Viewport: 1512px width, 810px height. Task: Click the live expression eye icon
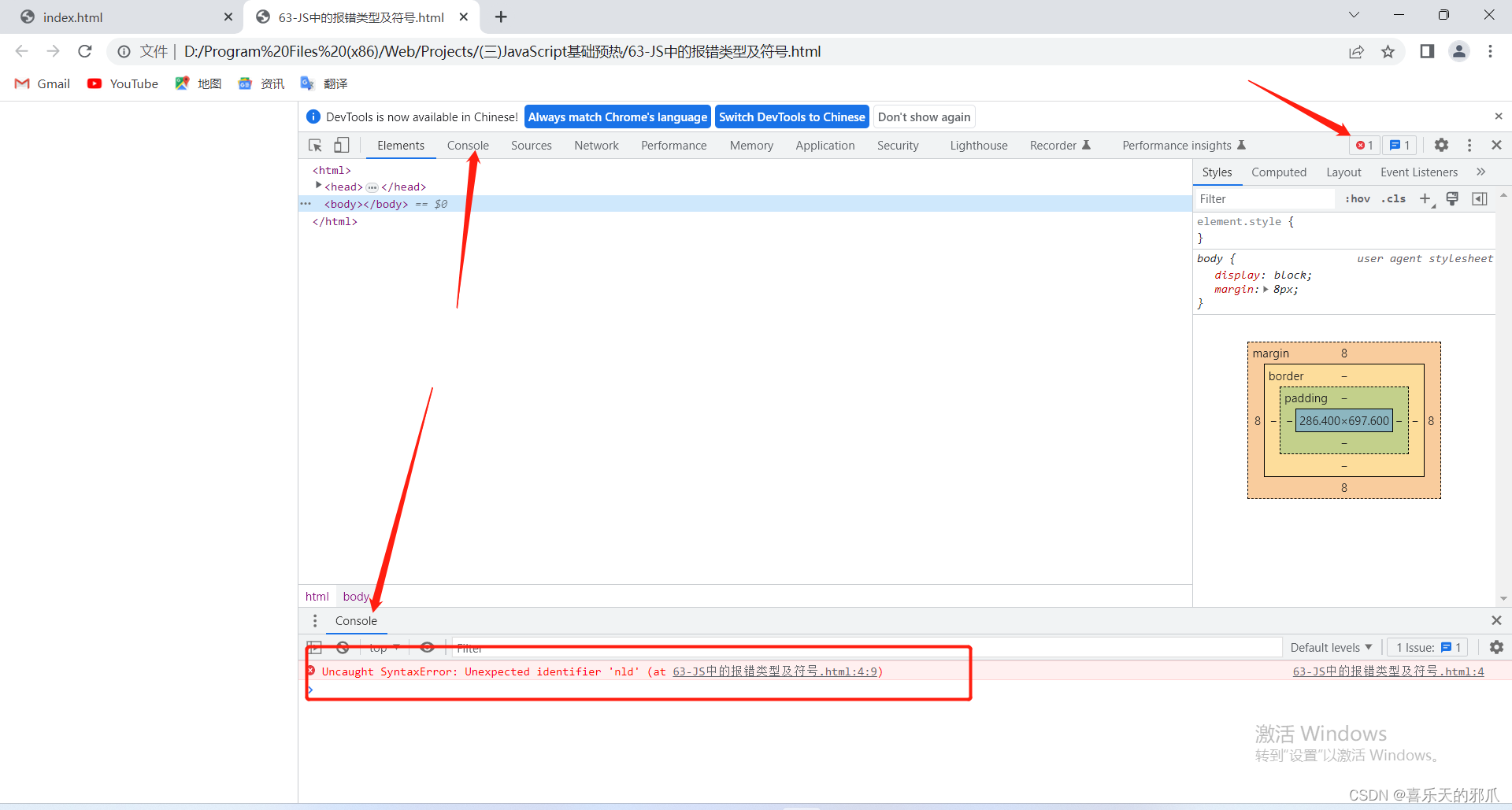(427, 648)
